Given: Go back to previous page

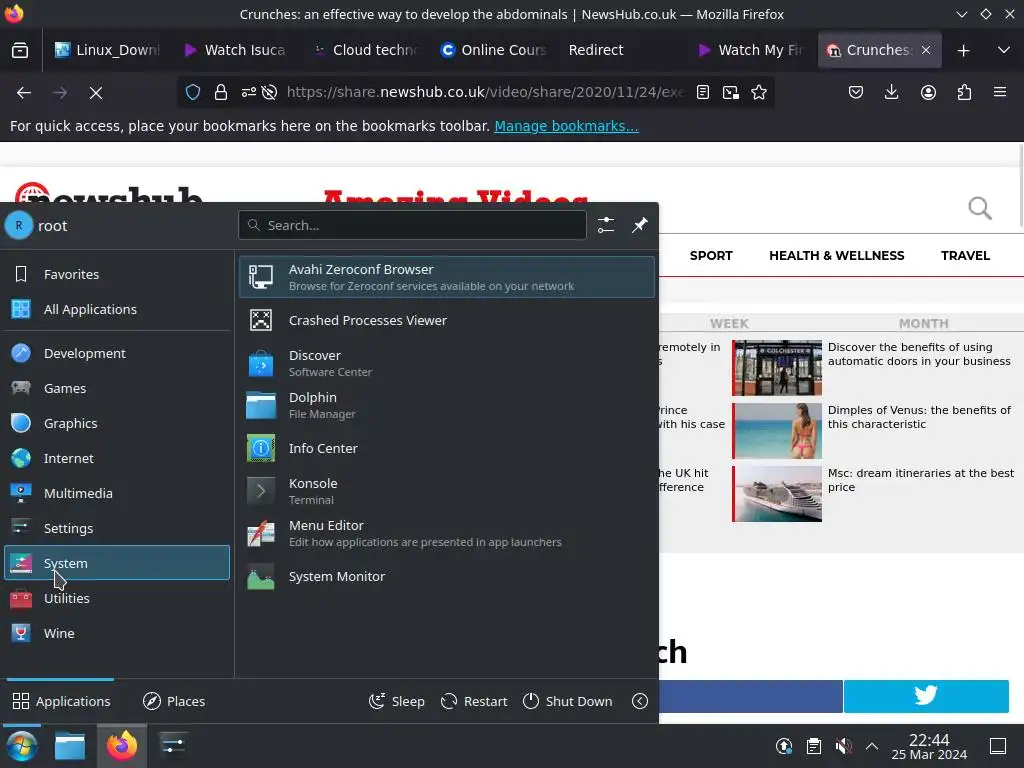Looking at the screenshot, I should (24, 93).
